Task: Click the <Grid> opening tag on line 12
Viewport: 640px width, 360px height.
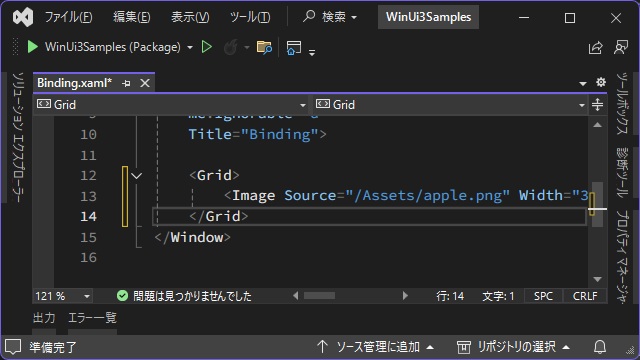Action: pos(214,176)
